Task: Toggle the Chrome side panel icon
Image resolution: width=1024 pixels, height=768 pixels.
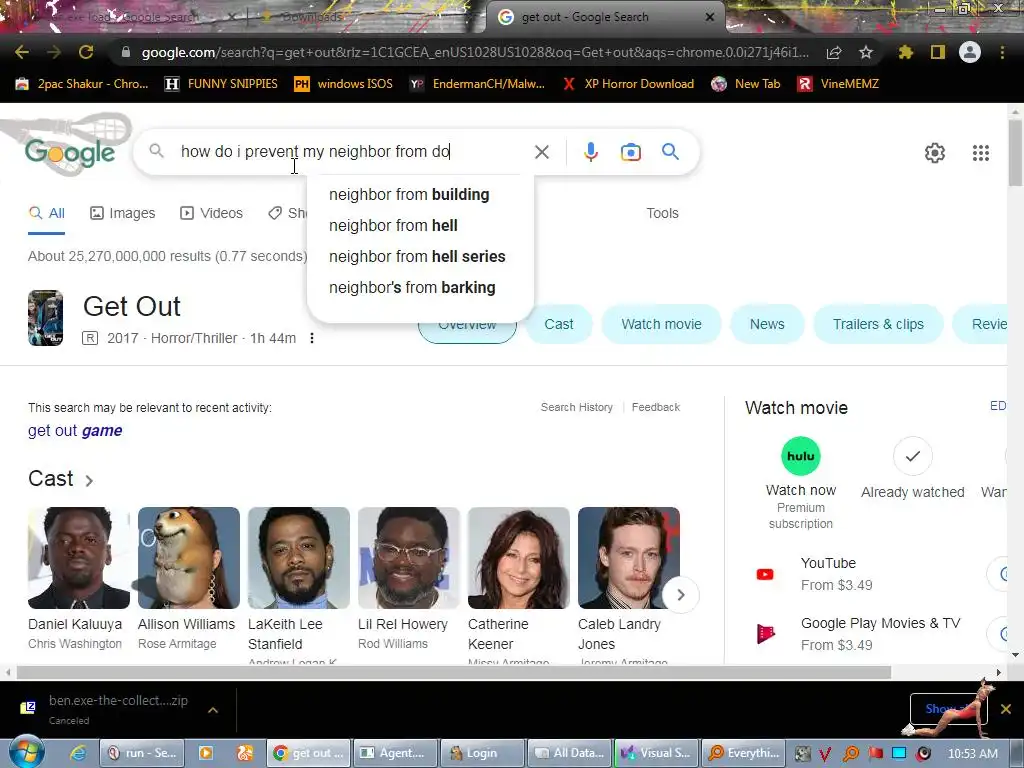Action: 938,52
